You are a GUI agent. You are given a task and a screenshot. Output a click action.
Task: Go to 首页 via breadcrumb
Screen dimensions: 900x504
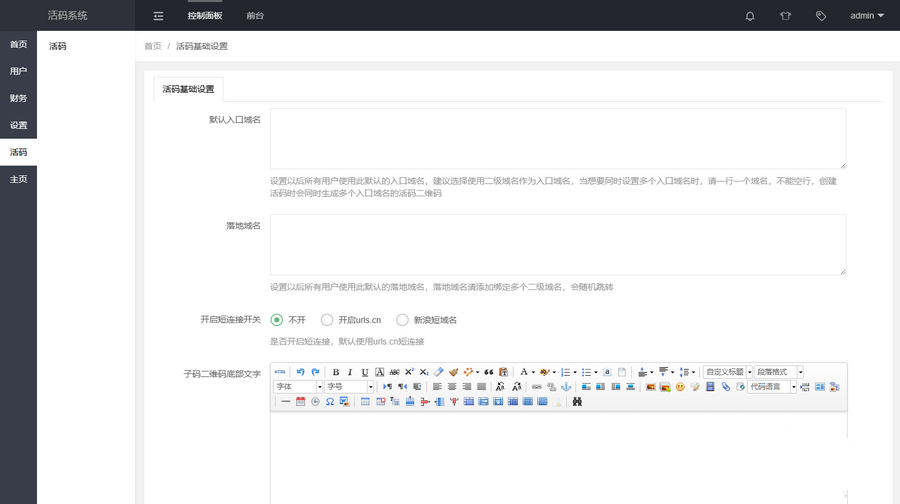pos(153,46)
